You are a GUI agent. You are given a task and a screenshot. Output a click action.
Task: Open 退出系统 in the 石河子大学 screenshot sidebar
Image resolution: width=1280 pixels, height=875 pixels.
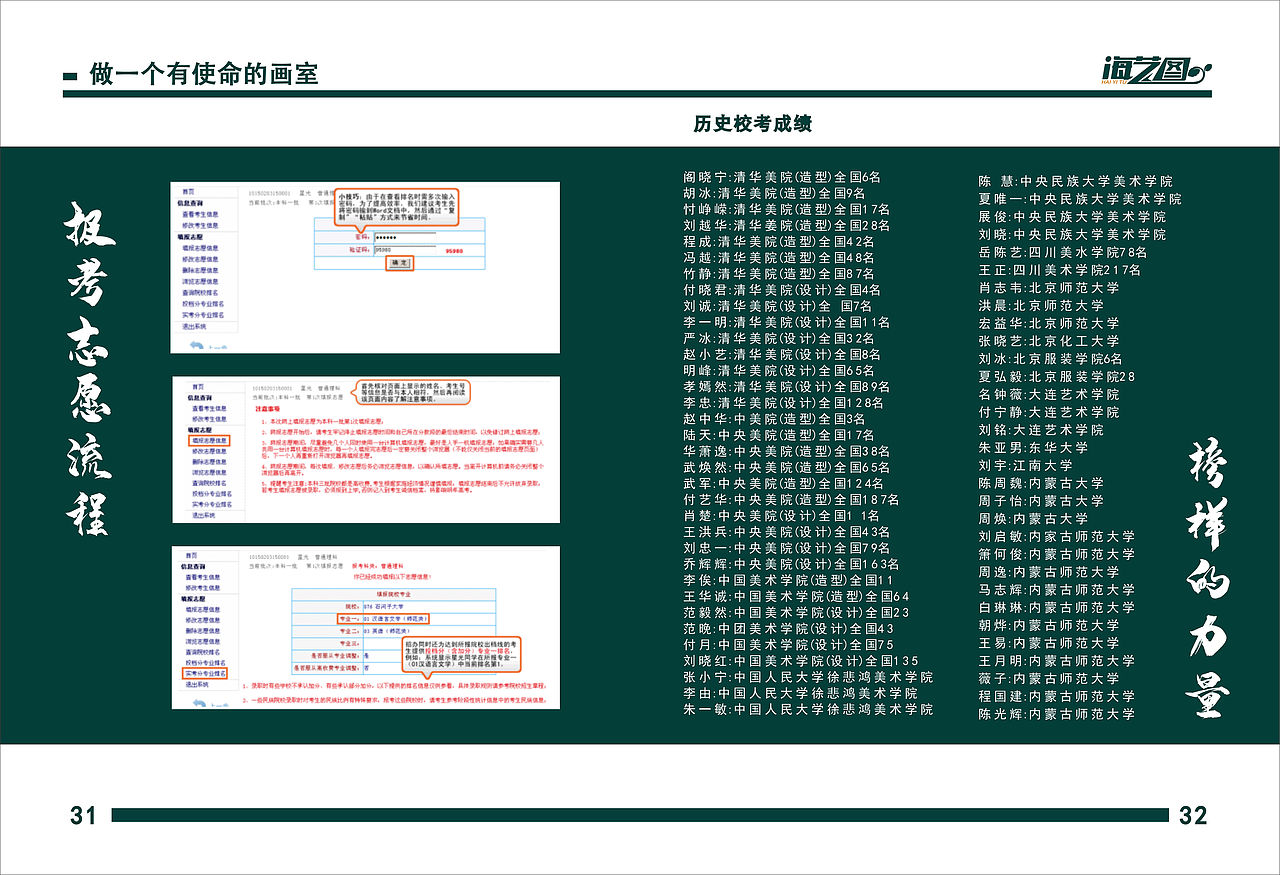(x=197, y=685)
